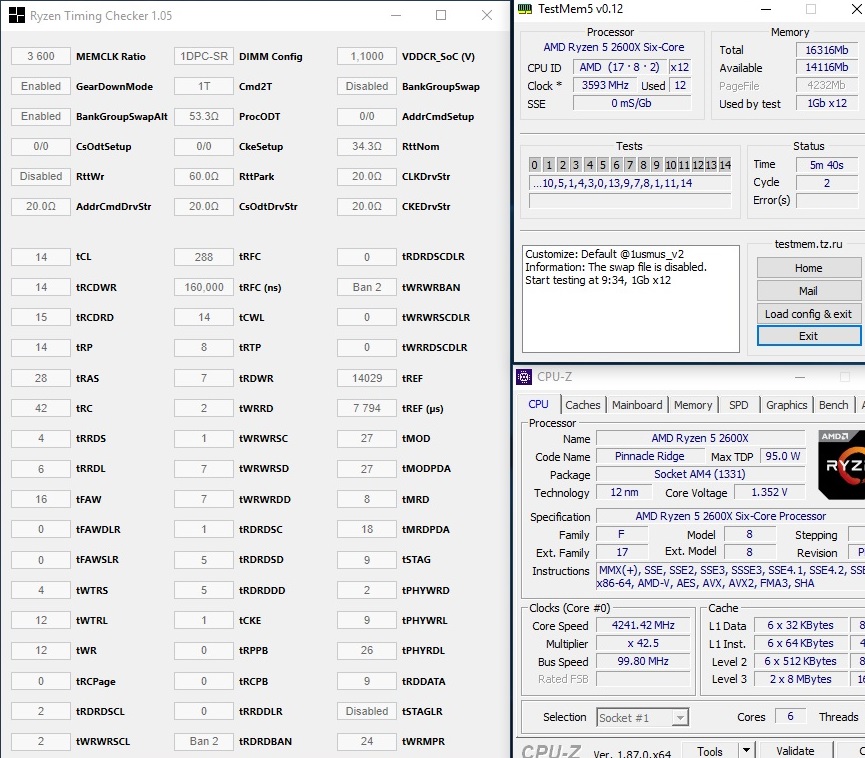Click the Code Name field Pinnacle Ridge

coord(650,457)
